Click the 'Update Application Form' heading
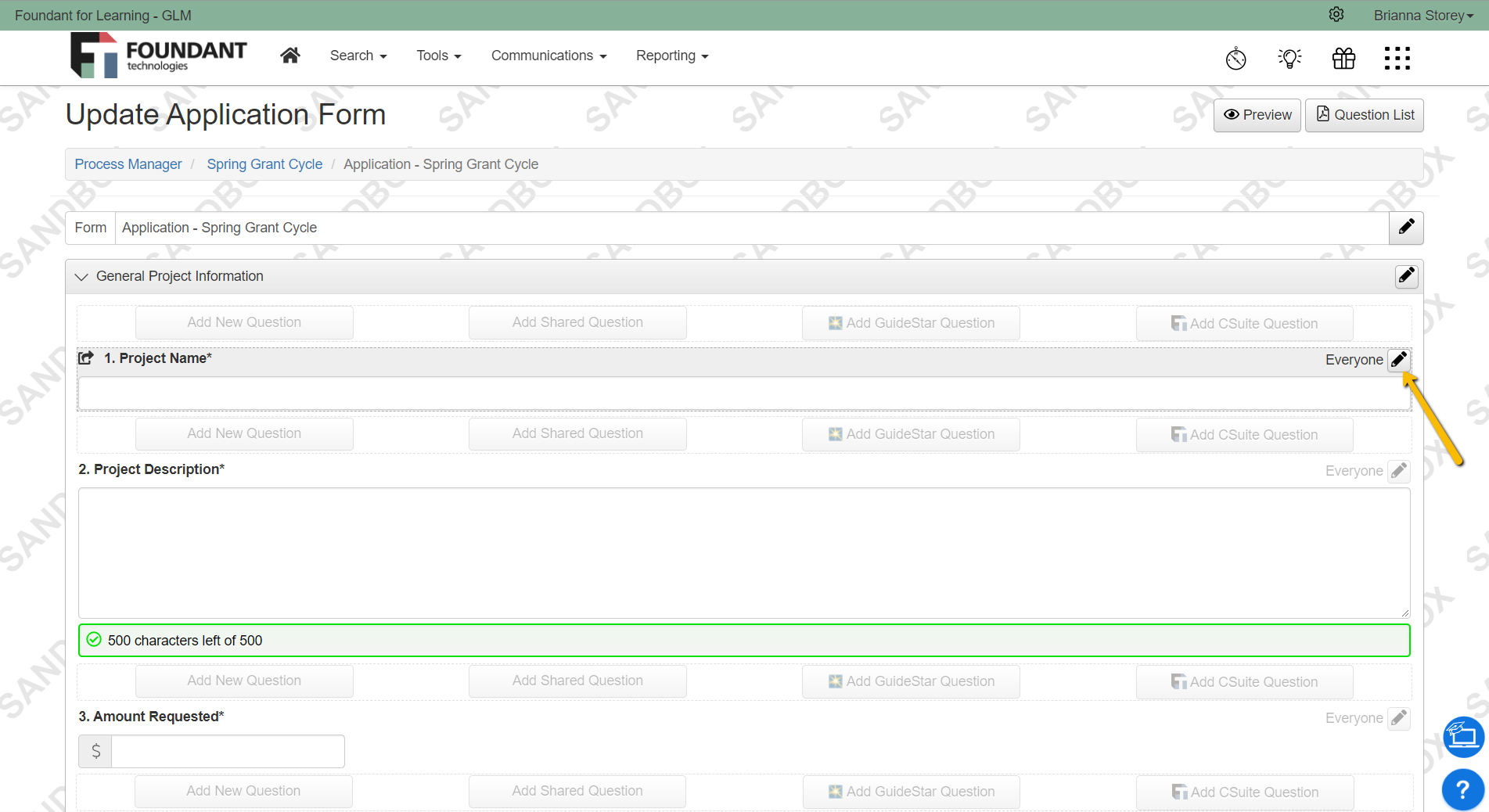 (225, 115)
